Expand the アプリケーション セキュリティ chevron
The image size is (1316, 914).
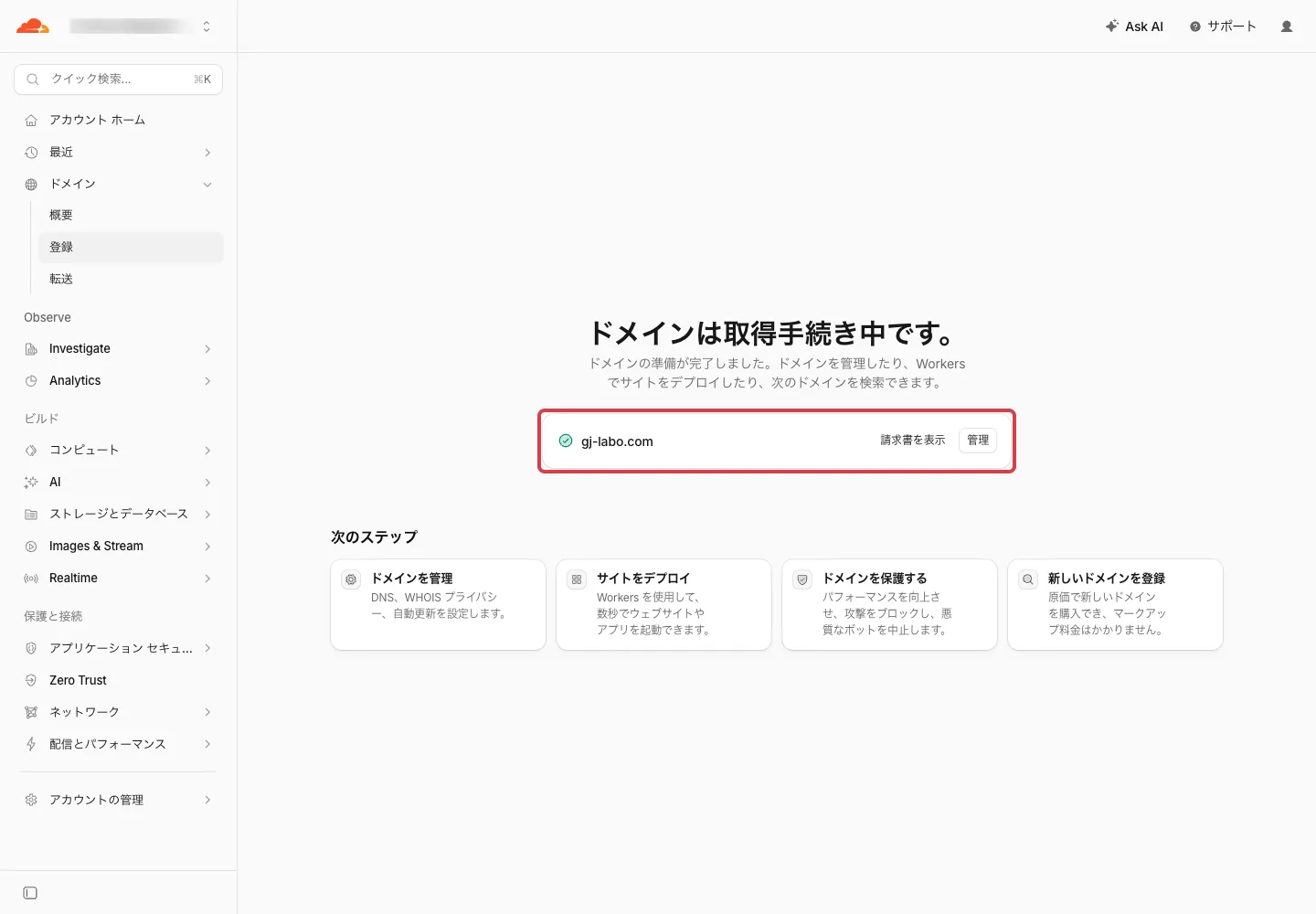tap(207, 648)
